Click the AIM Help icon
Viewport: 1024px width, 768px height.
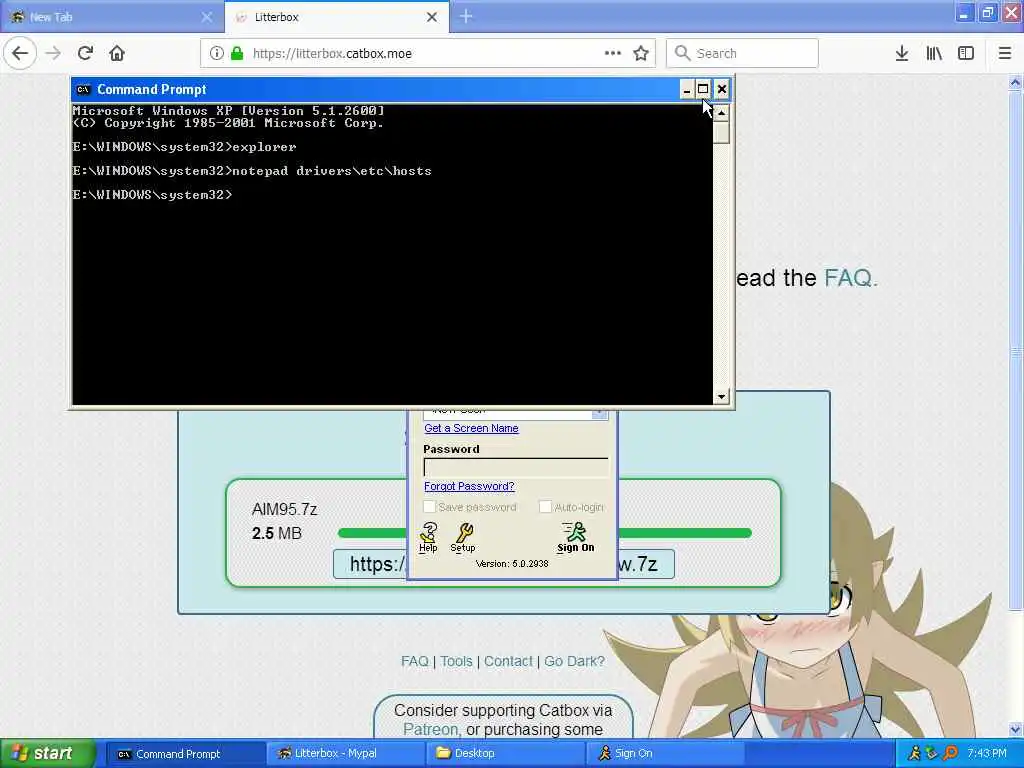click(x=428, y=537)
